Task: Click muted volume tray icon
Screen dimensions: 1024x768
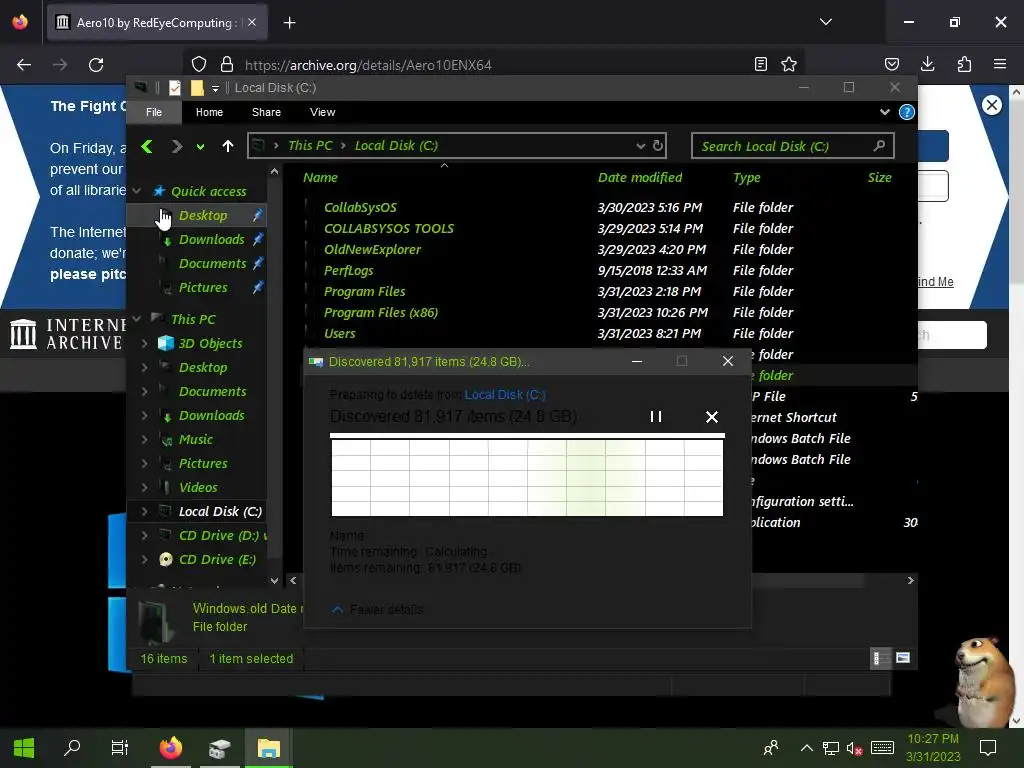Action: tap(854, 748)
